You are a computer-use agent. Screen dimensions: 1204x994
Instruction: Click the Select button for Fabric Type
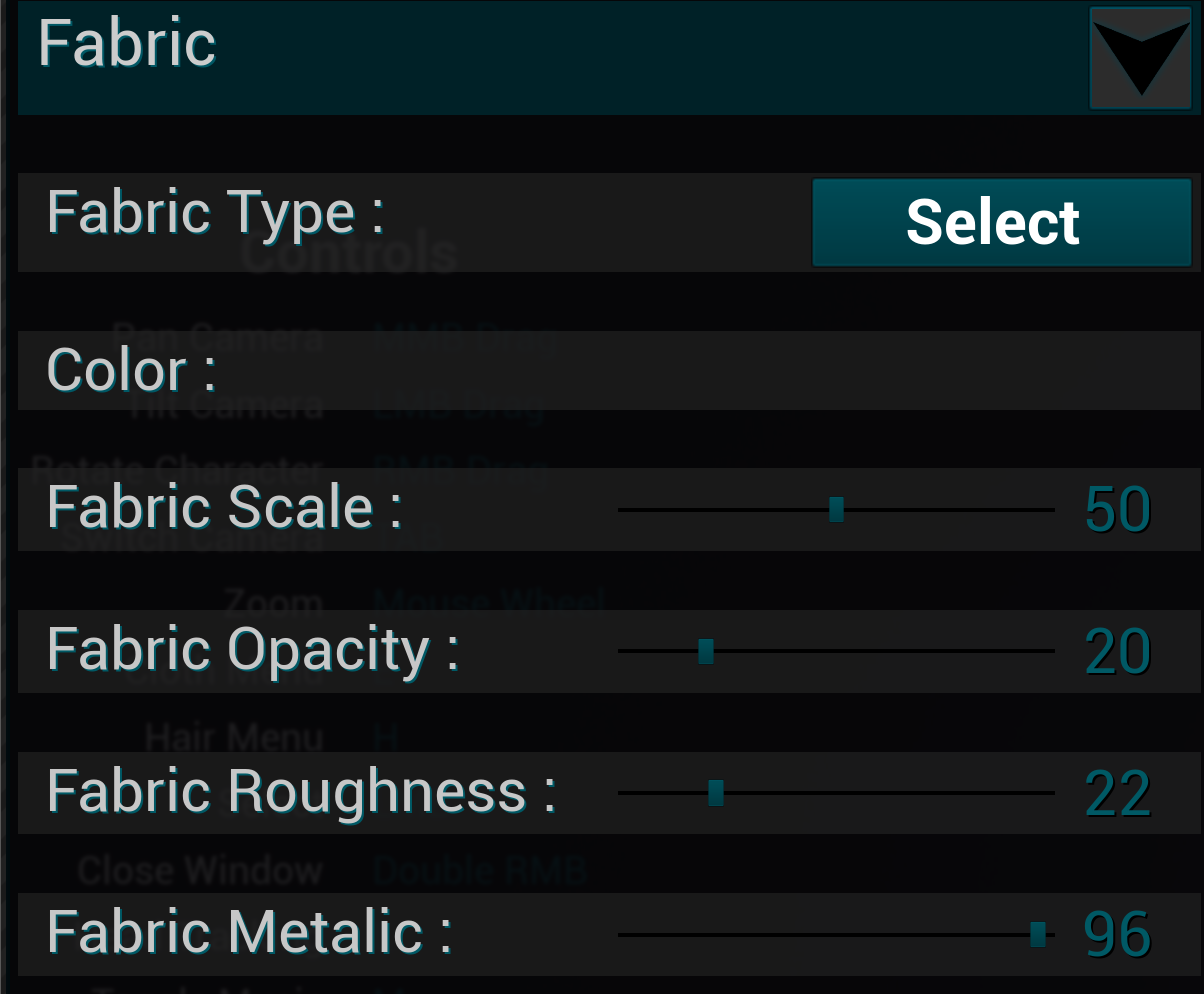pos(1001,222)
